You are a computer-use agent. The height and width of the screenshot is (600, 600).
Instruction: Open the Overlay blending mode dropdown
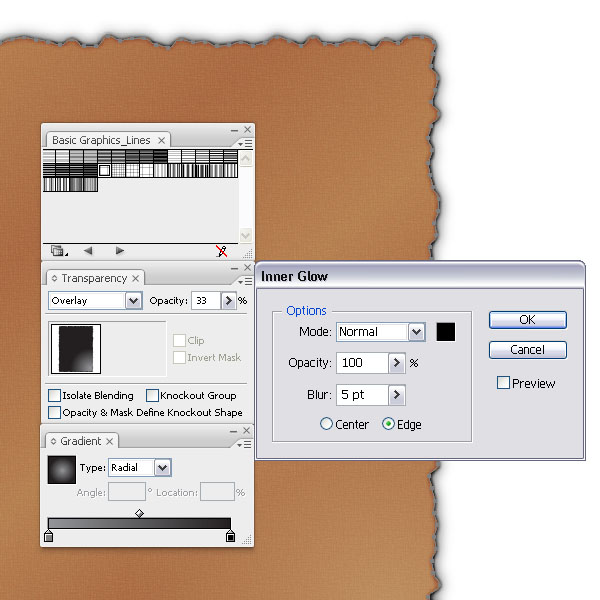pos(134,301)
